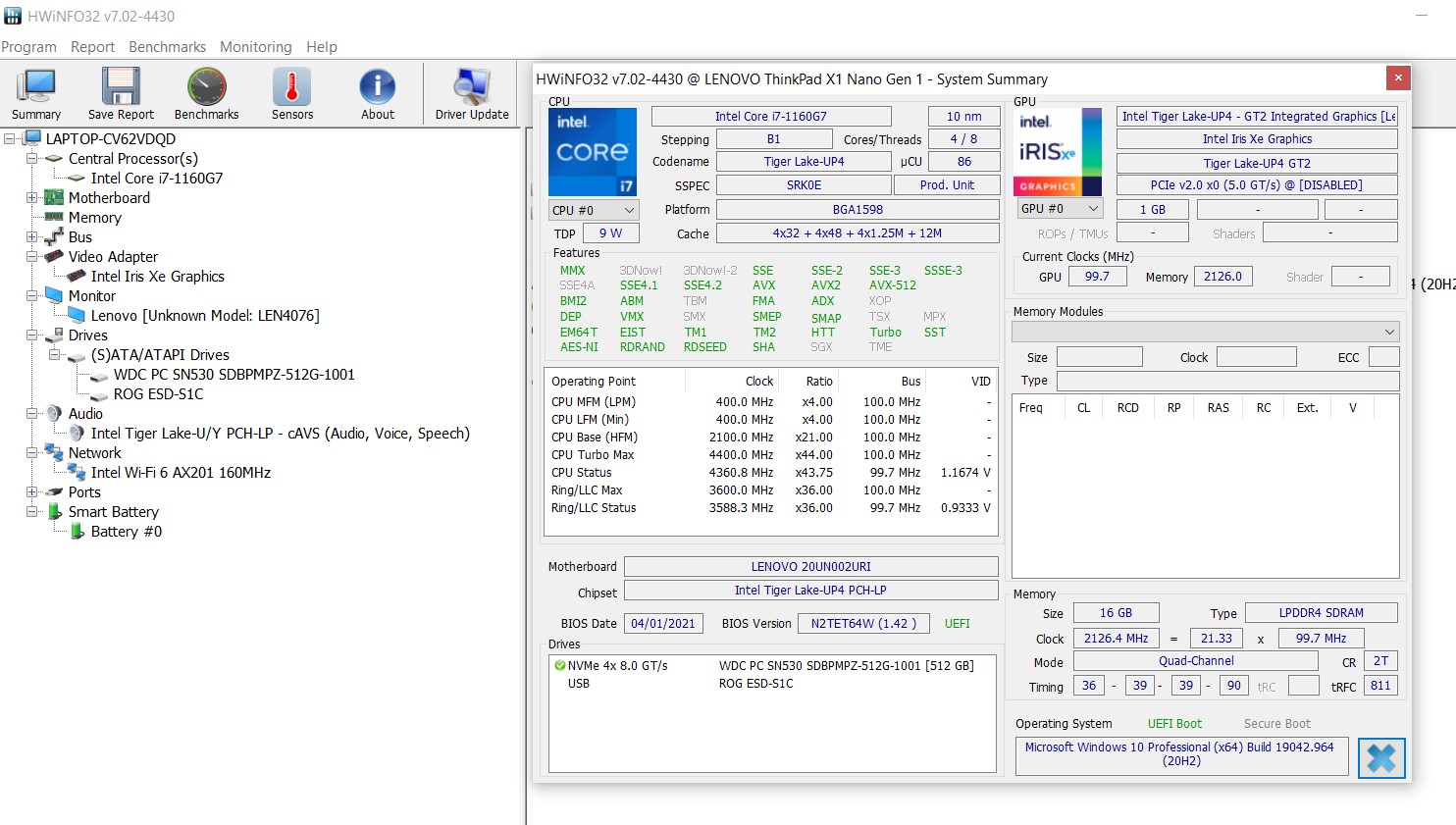Click the Intel Core i7 logo

point(593,152)
